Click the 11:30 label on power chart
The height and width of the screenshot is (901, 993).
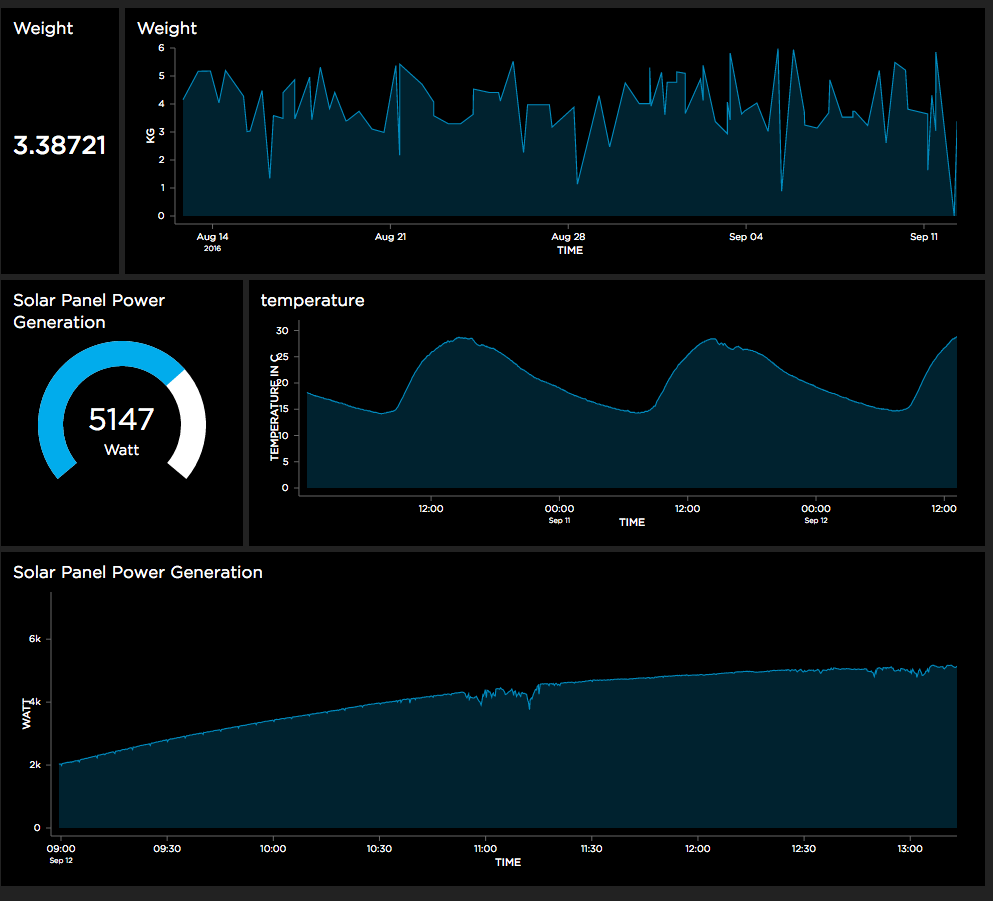pos(591,848)
